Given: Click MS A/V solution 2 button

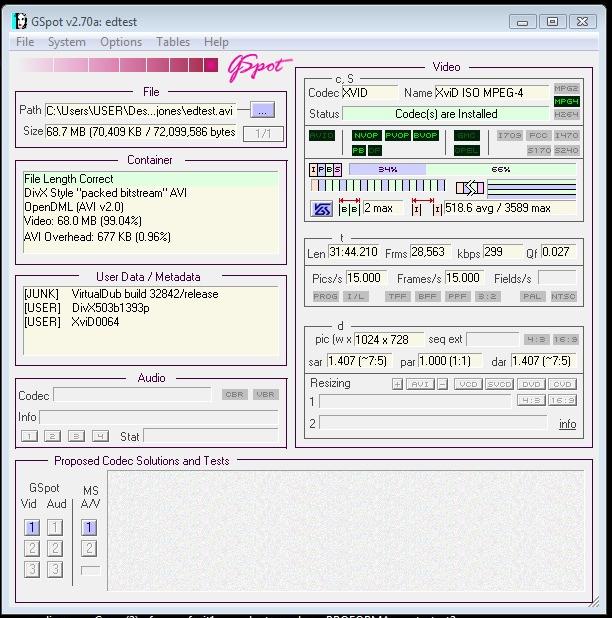Looking at the screenshot, I should pyautogui.click(x=89, y=548).
